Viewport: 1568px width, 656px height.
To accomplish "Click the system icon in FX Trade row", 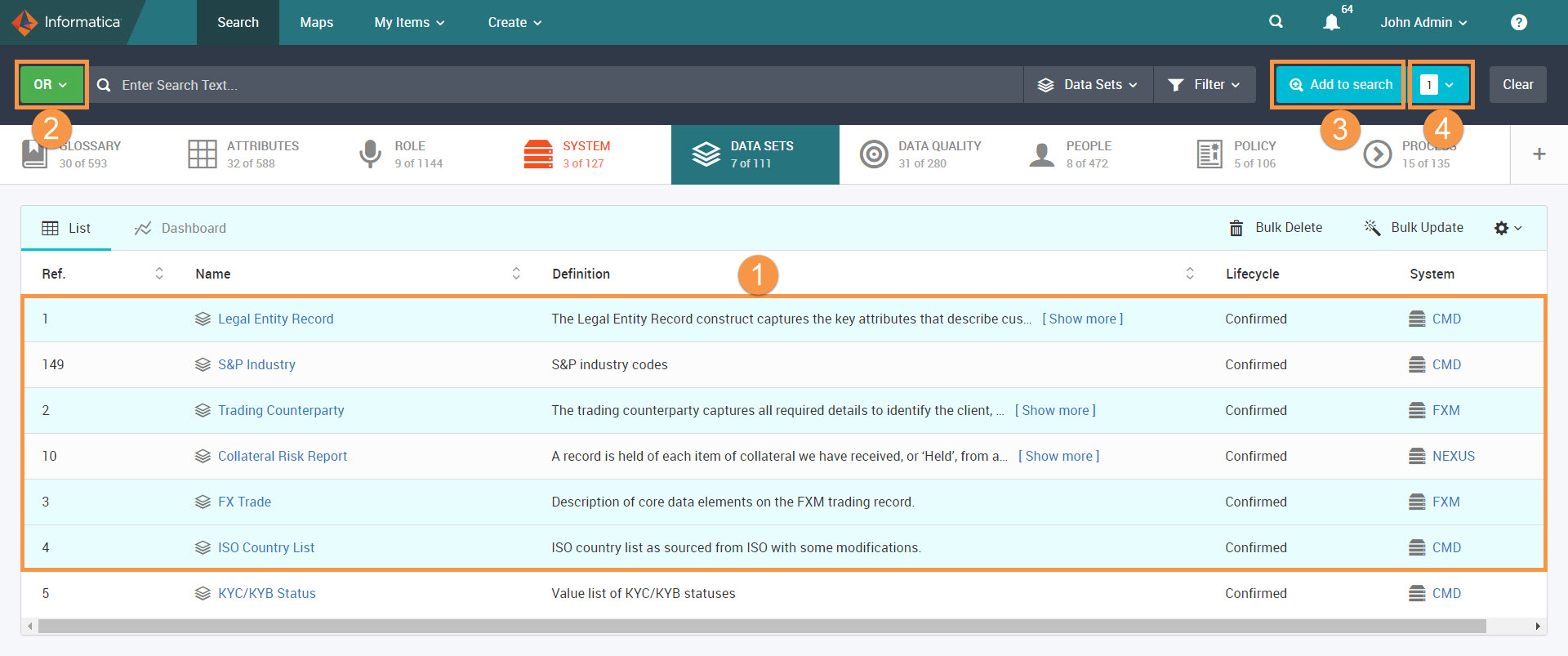I will (1417, 502).
